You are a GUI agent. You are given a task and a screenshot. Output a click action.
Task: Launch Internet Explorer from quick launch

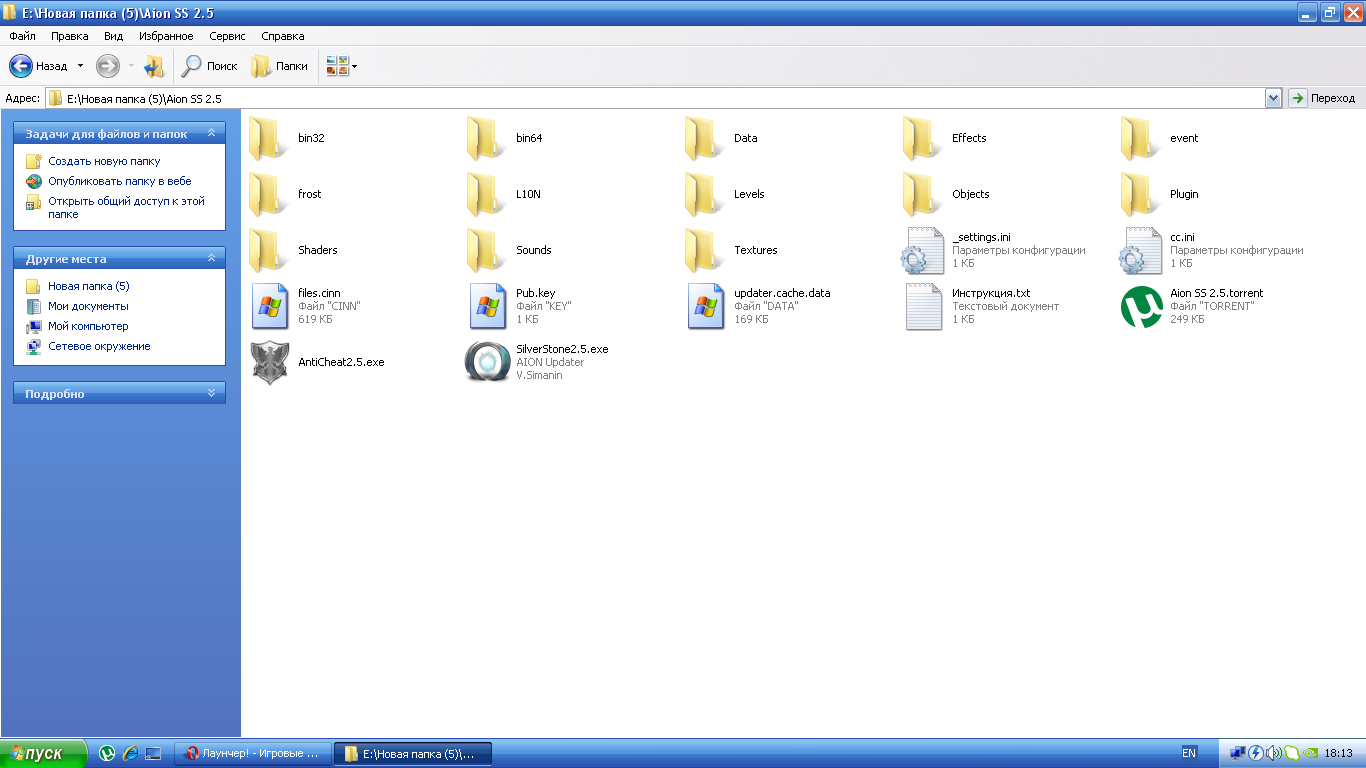click(130, 754)
